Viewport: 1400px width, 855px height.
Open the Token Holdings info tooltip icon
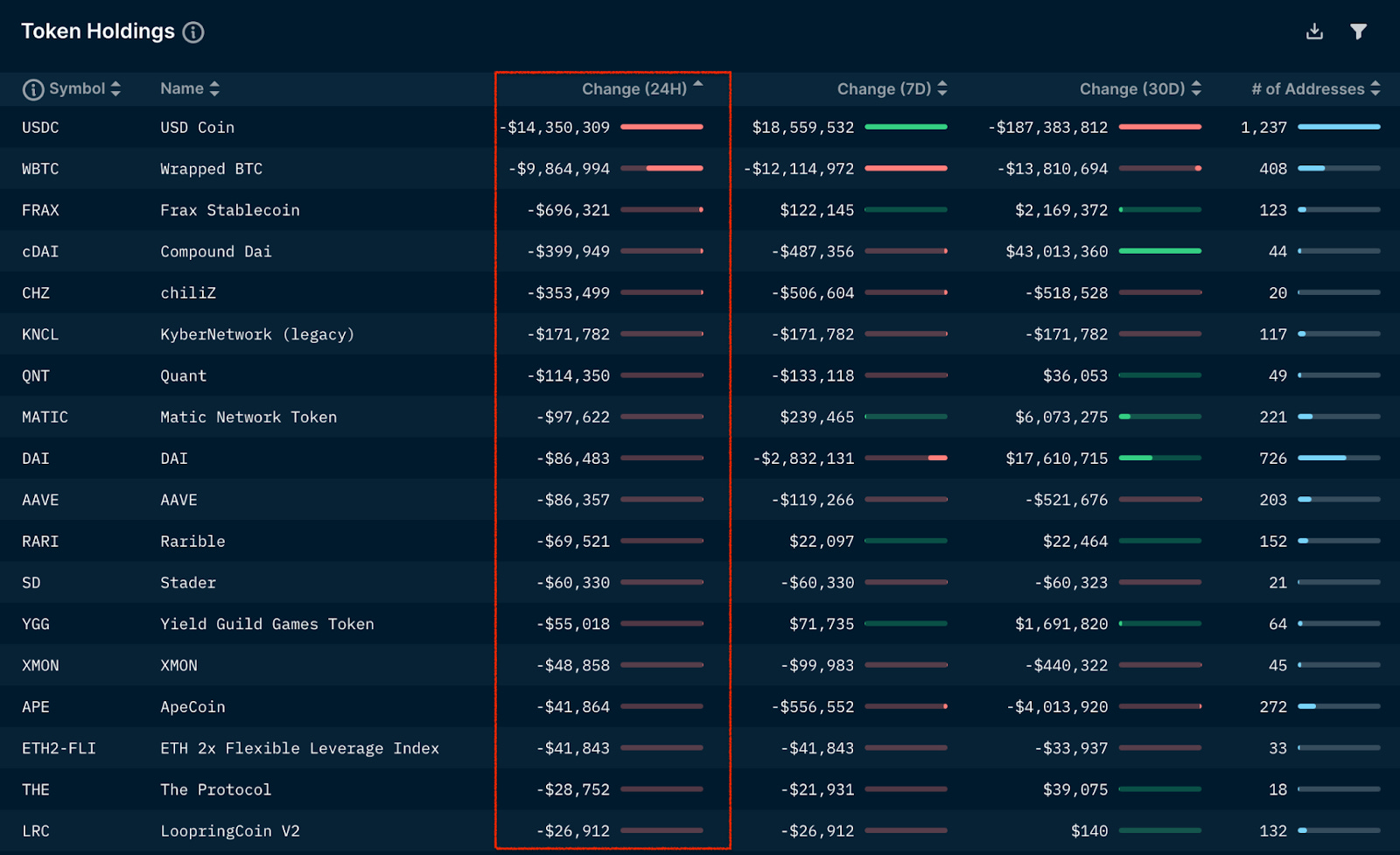[193, 32]
